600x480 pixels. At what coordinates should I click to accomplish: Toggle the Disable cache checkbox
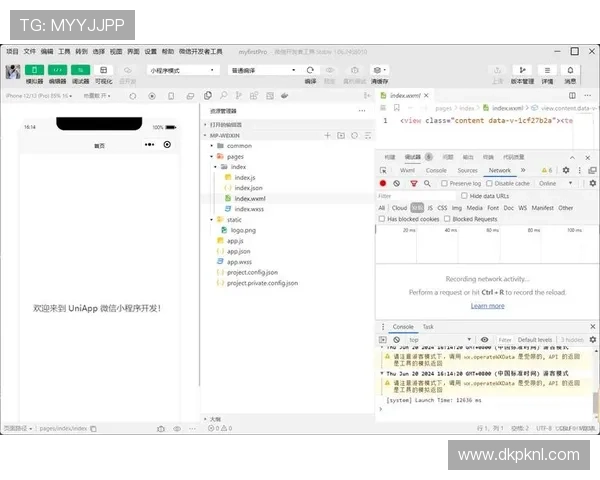490,184
